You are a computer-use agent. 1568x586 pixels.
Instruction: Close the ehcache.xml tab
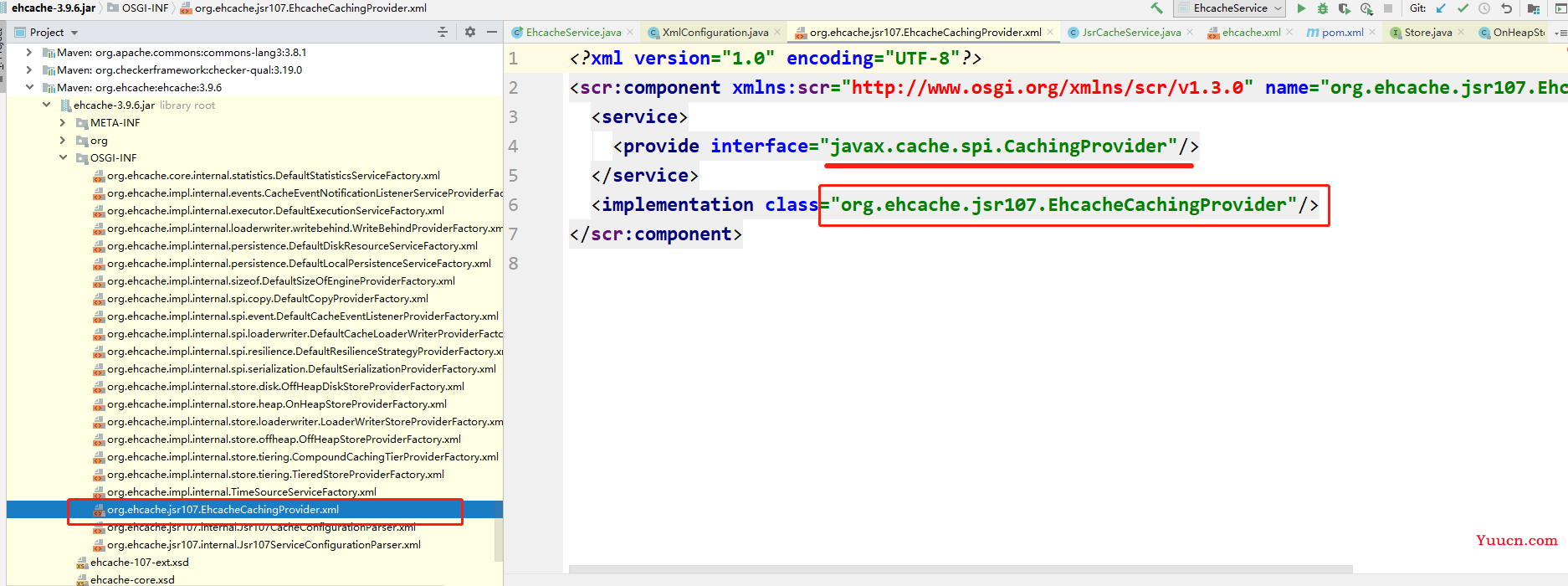click(1289, 33)
